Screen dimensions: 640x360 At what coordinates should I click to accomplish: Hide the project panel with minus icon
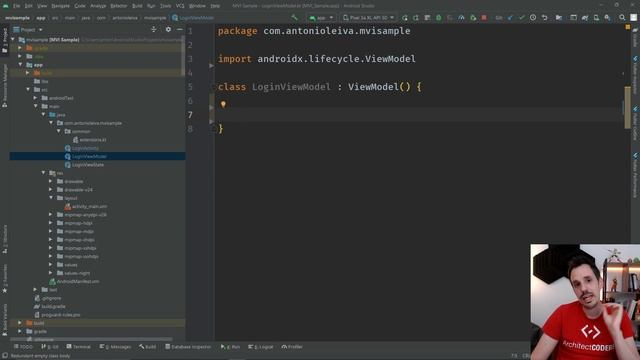180,29
